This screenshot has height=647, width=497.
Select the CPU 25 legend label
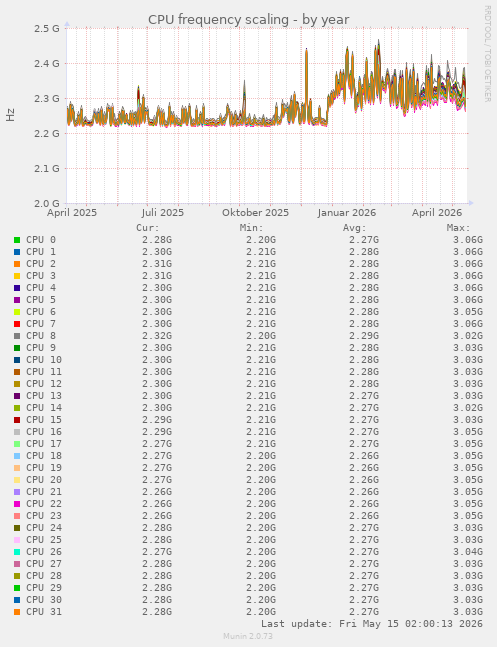coord(44,539)
